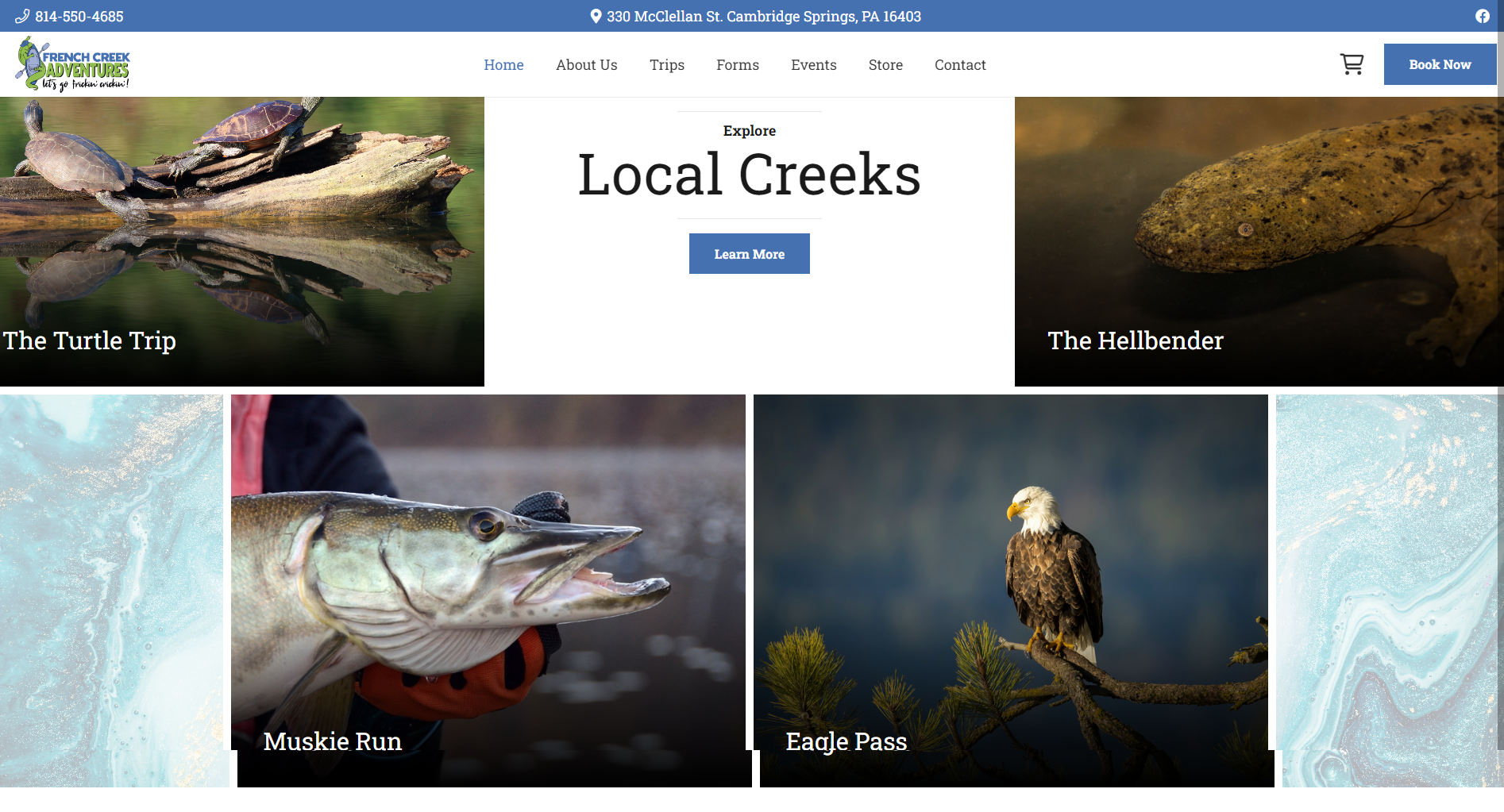Navigate to the Events page
This screenshot has width=1504, height=812.
click(x=813, y=65)
